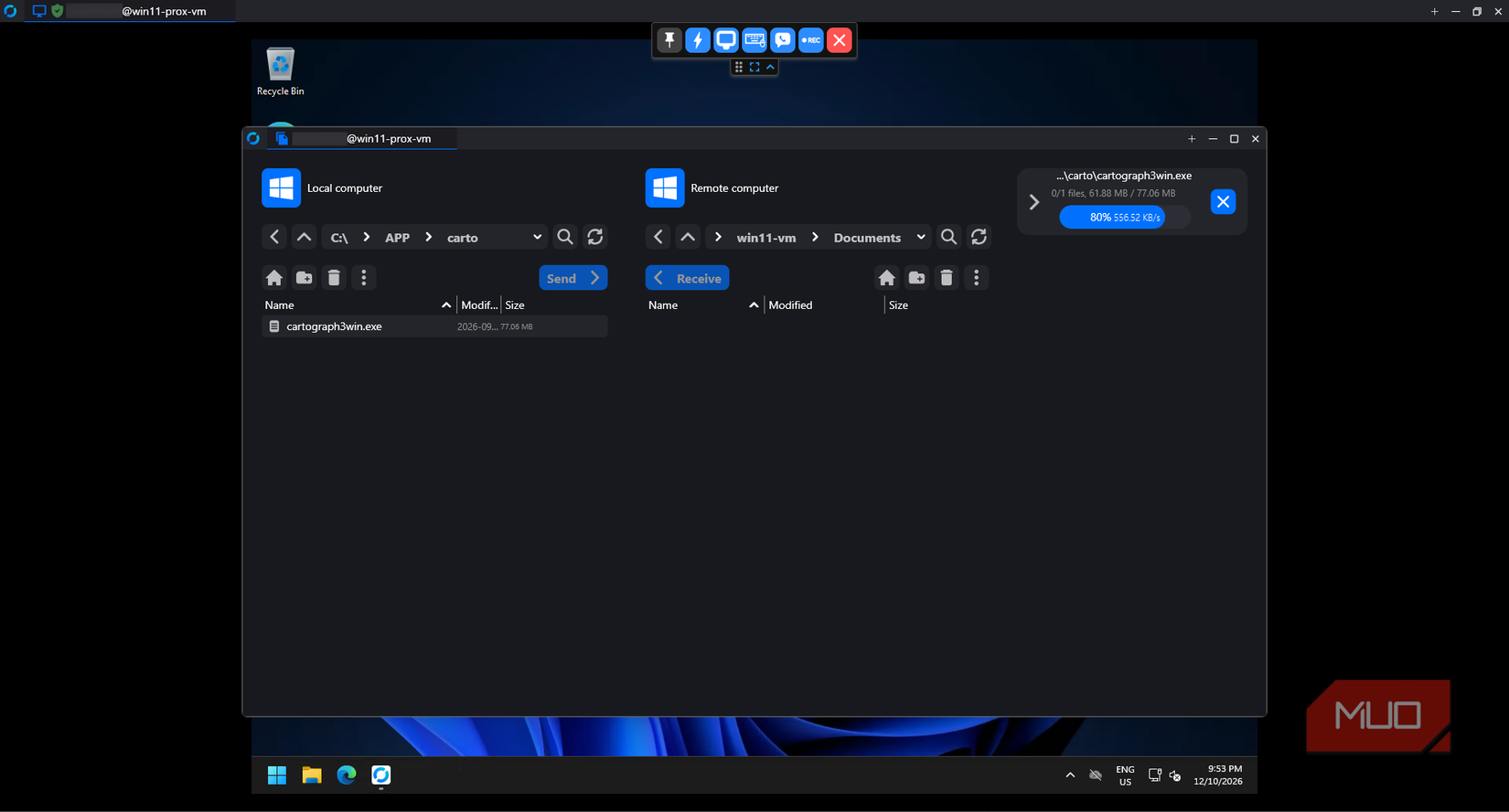Create a new folder in the remote panel
1509x812 pixels.
[x=916, y=277]
